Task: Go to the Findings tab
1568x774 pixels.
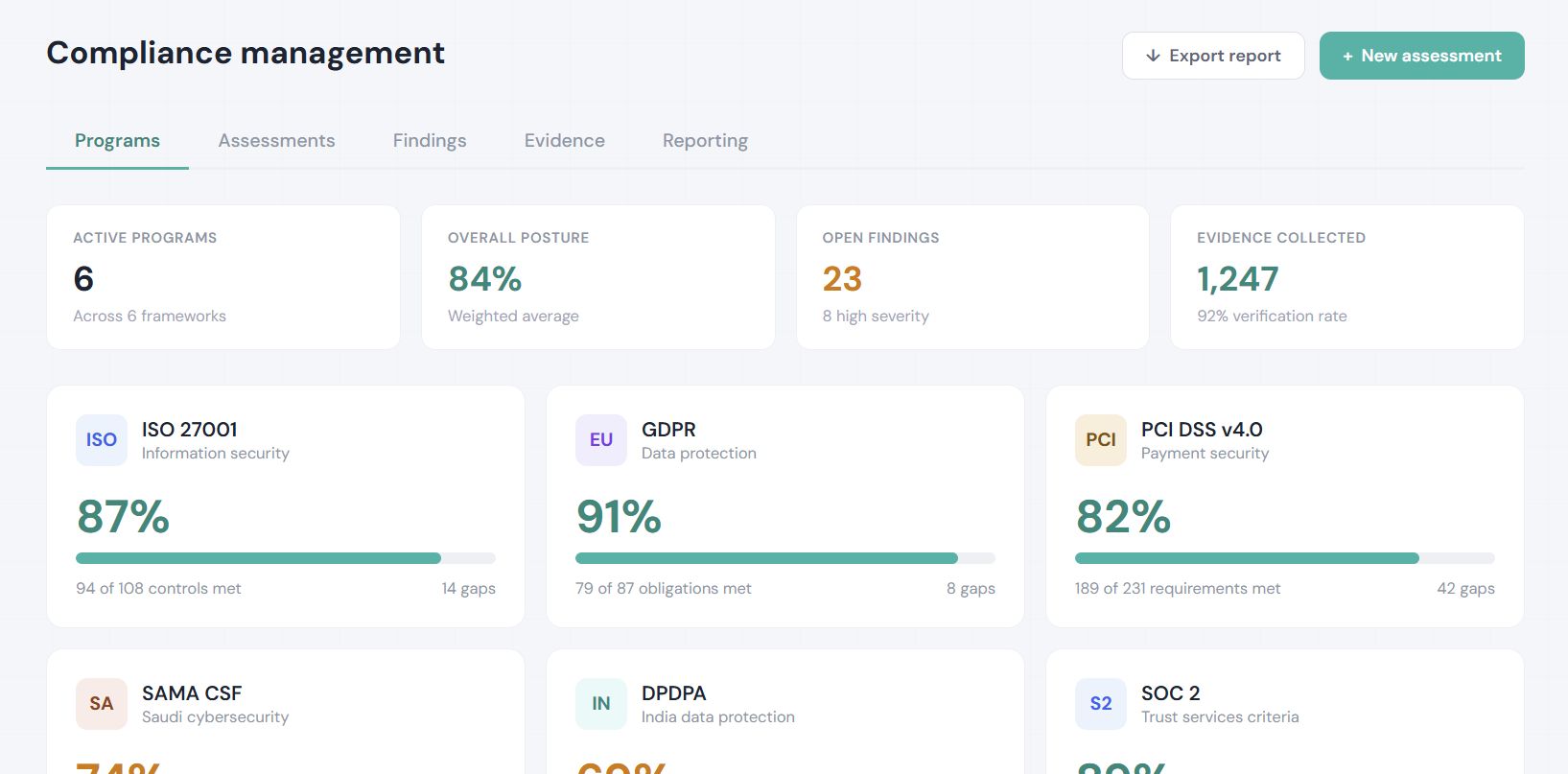Action: pos(430,141)
